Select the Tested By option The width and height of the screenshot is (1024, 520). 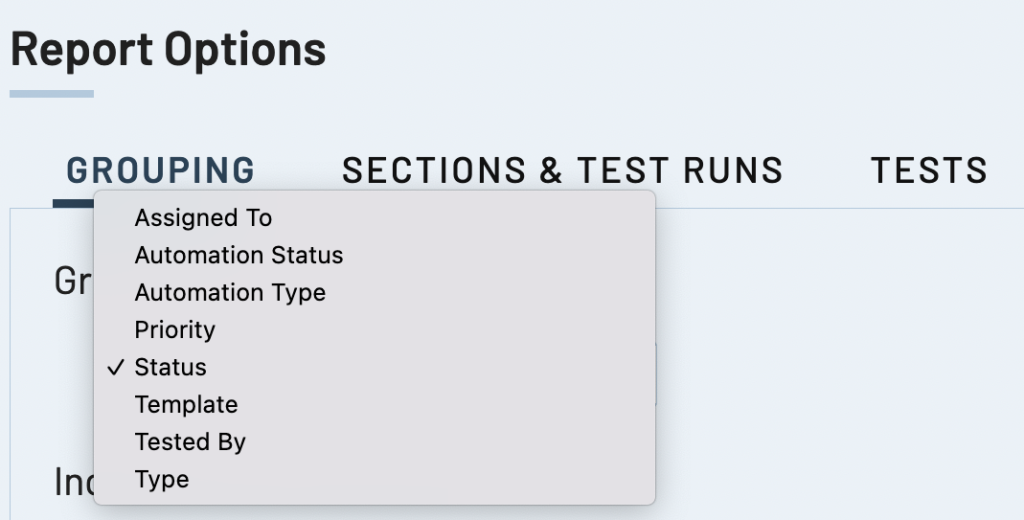pos(190,442)
